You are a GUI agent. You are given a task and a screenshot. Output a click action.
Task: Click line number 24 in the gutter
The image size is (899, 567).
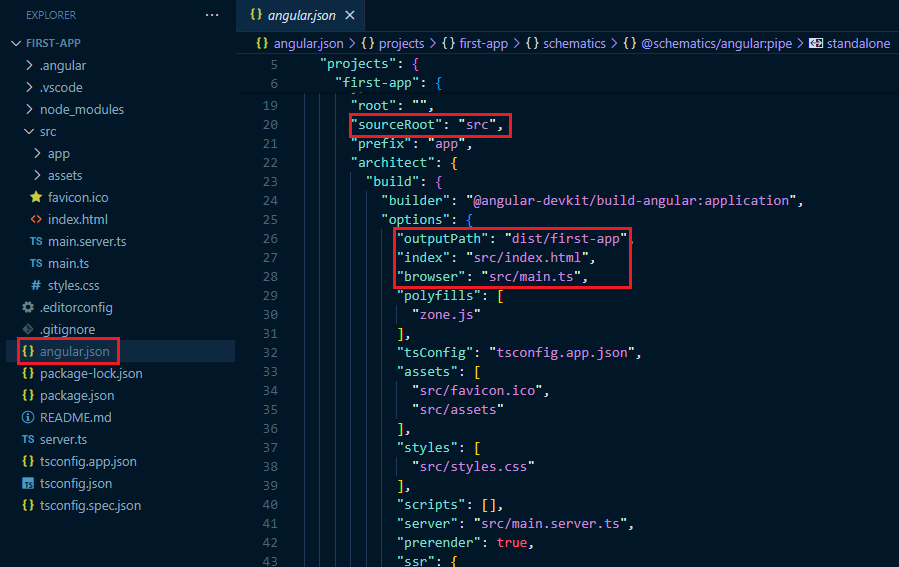(x=270, y=201)
